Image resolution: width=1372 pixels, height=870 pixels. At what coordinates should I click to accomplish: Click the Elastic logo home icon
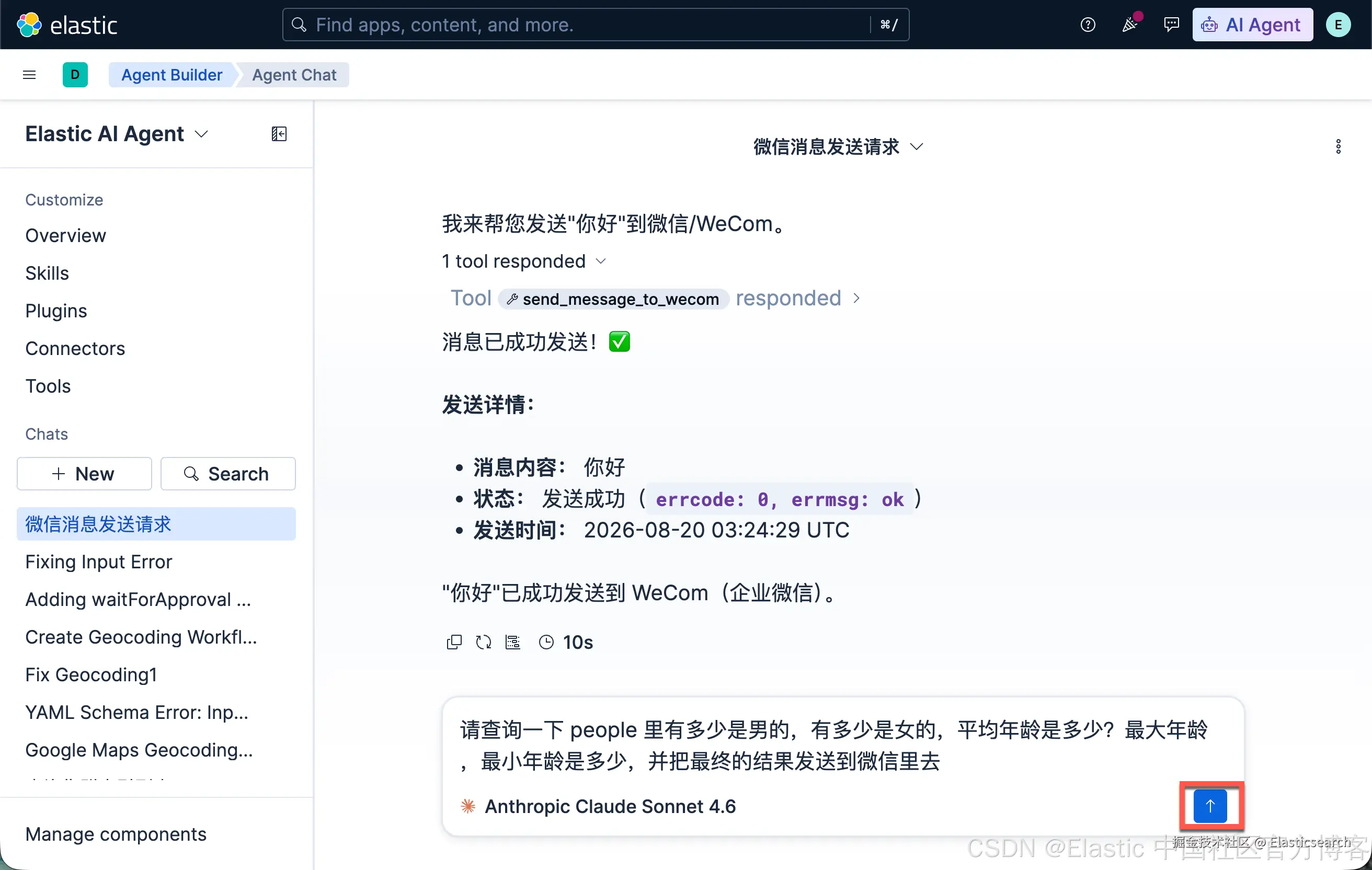pos(29,25)
